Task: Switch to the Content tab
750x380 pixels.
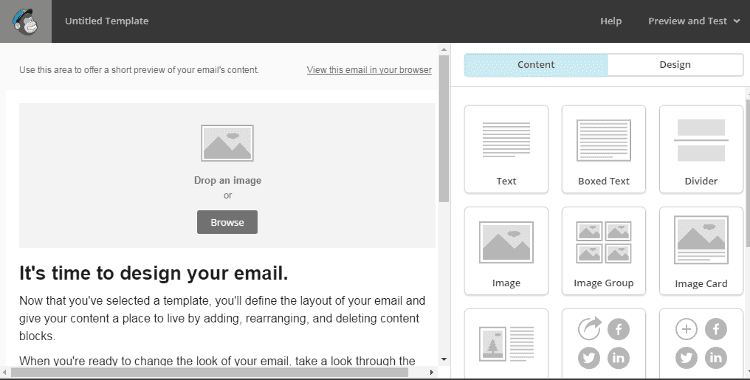Action: [x=536, y=65]
